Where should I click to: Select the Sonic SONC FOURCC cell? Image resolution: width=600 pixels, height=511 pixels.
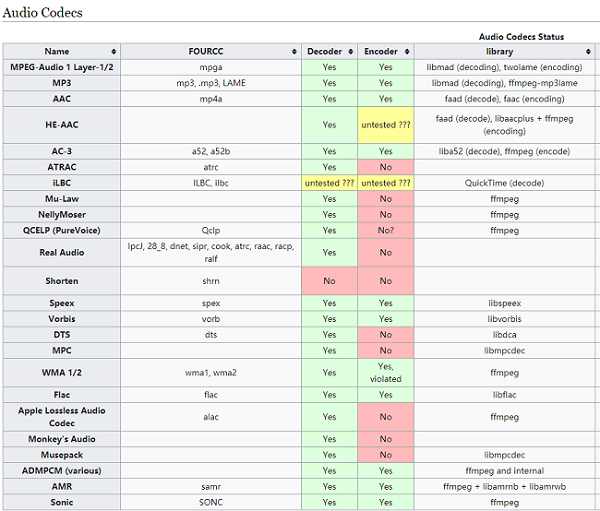coord(211,502)
